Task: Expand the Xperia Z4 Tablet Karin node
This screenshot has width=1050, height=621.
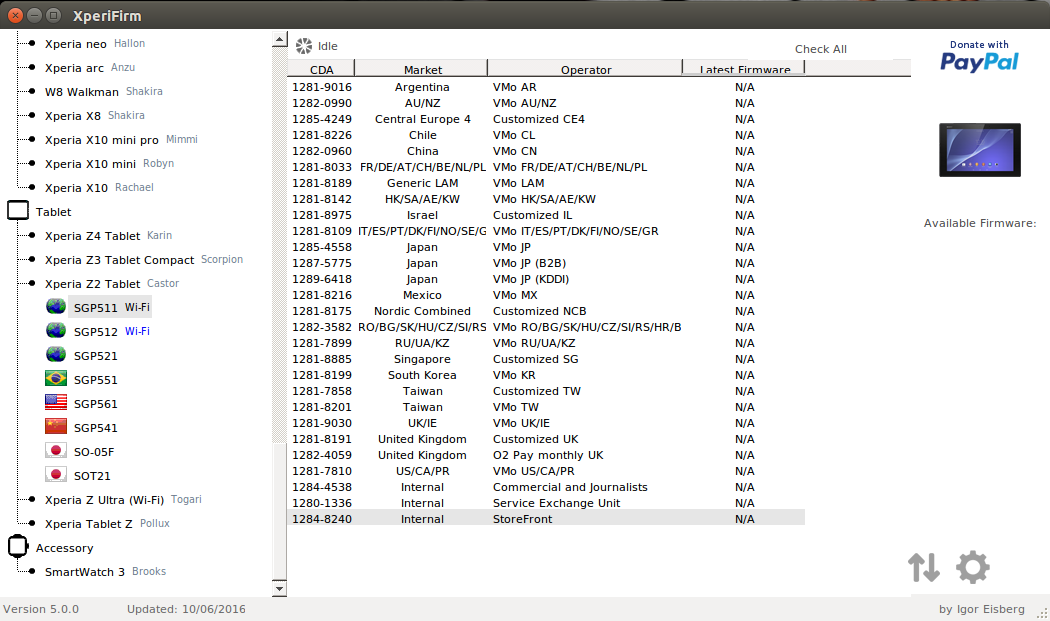Action: pos(31,235)
